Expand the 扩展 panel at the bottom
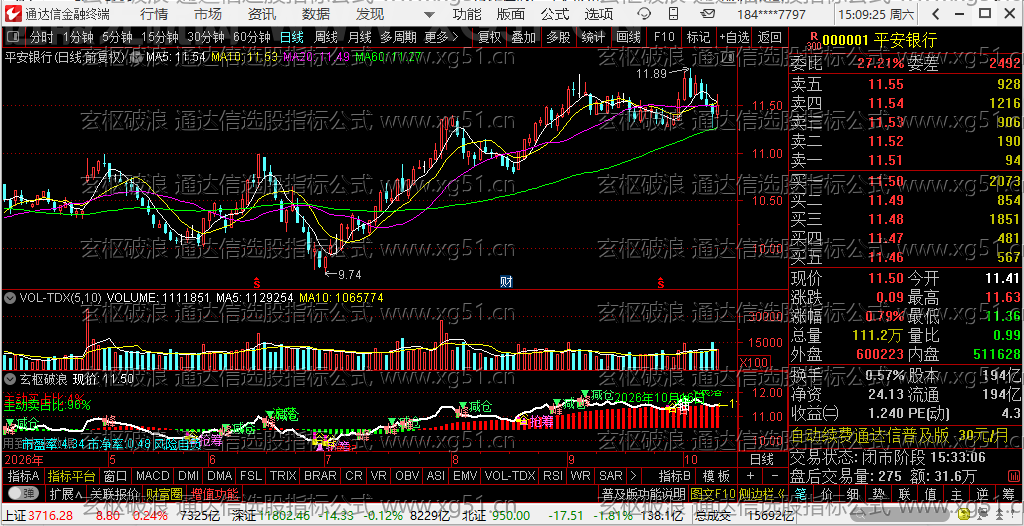1024x526 pixels. coord(66,492)
